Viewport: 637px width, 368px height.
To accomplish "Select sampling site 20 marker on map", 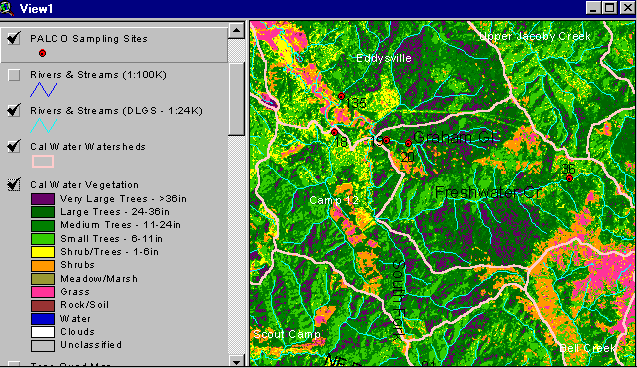I will click(x=408, y=143).
